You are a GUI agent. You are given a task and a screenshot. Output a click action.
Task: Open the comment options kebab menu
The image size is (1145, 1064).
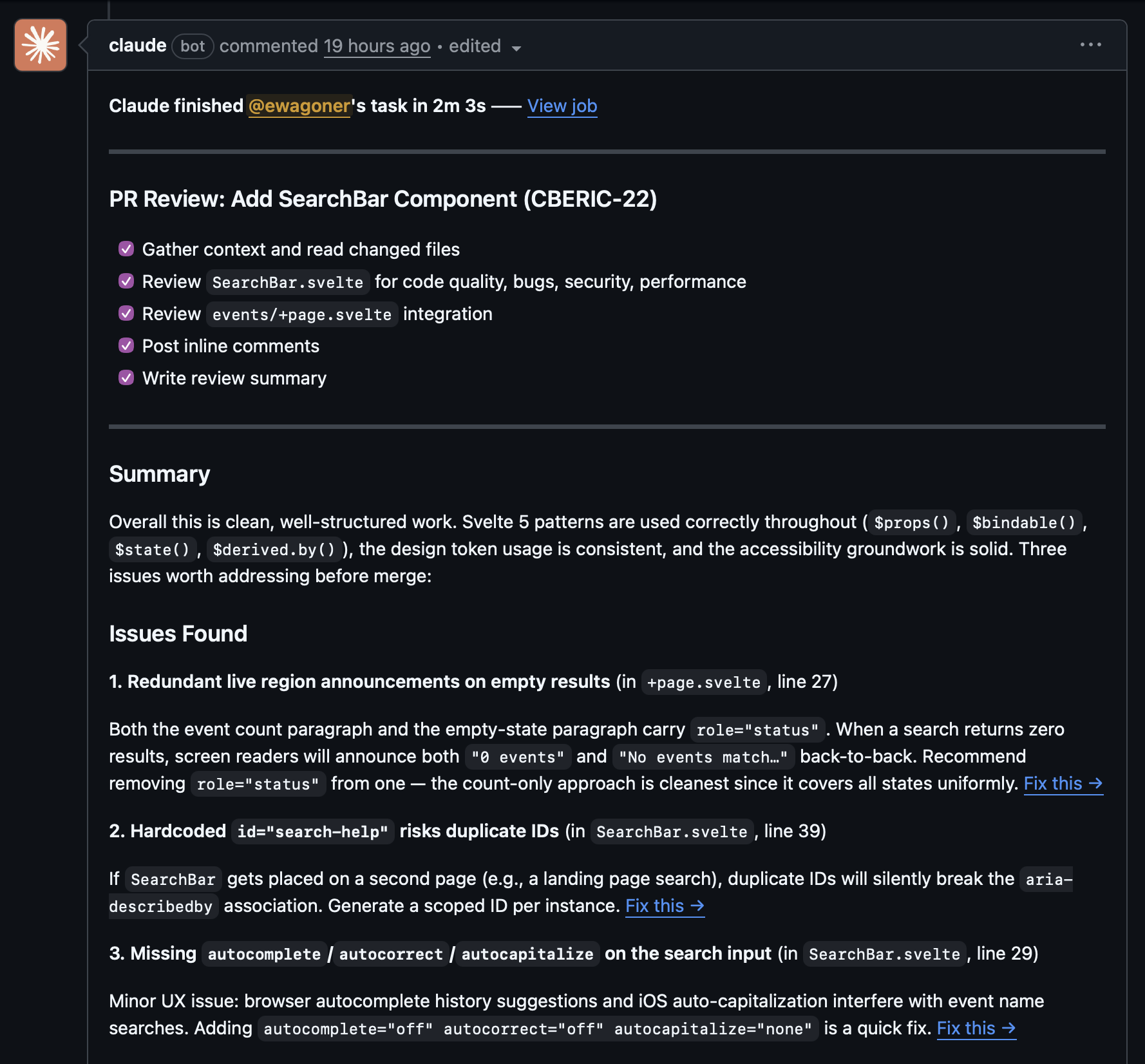point(1092,44)
